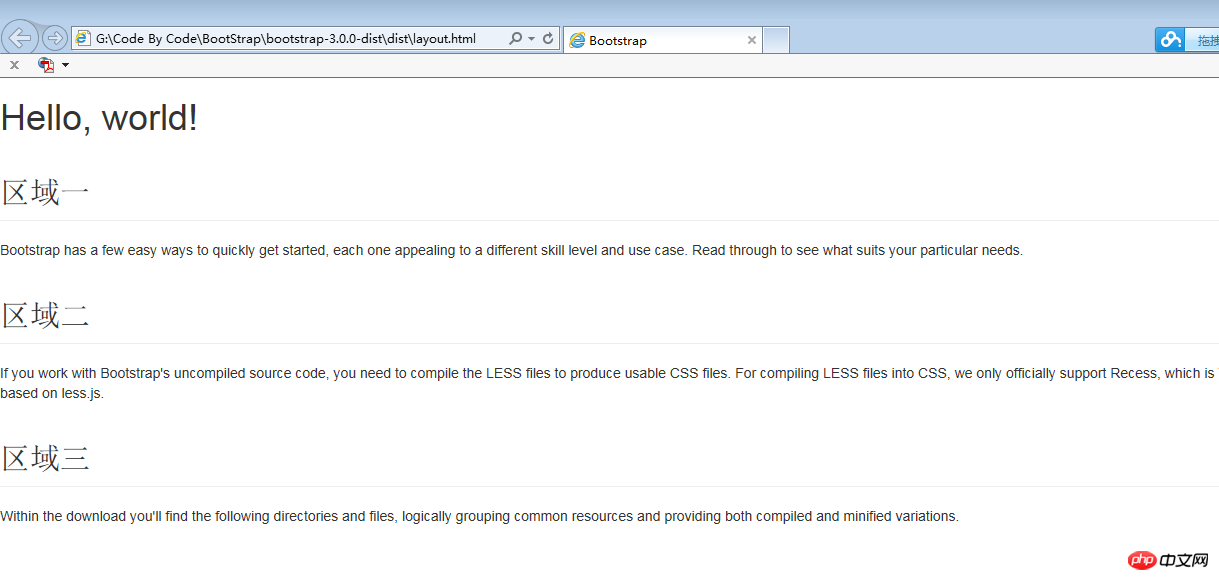Expand the PDF toolbar dropdown arrow
The width and height of the screenshot is (1219, 580).
coord(65,65)
